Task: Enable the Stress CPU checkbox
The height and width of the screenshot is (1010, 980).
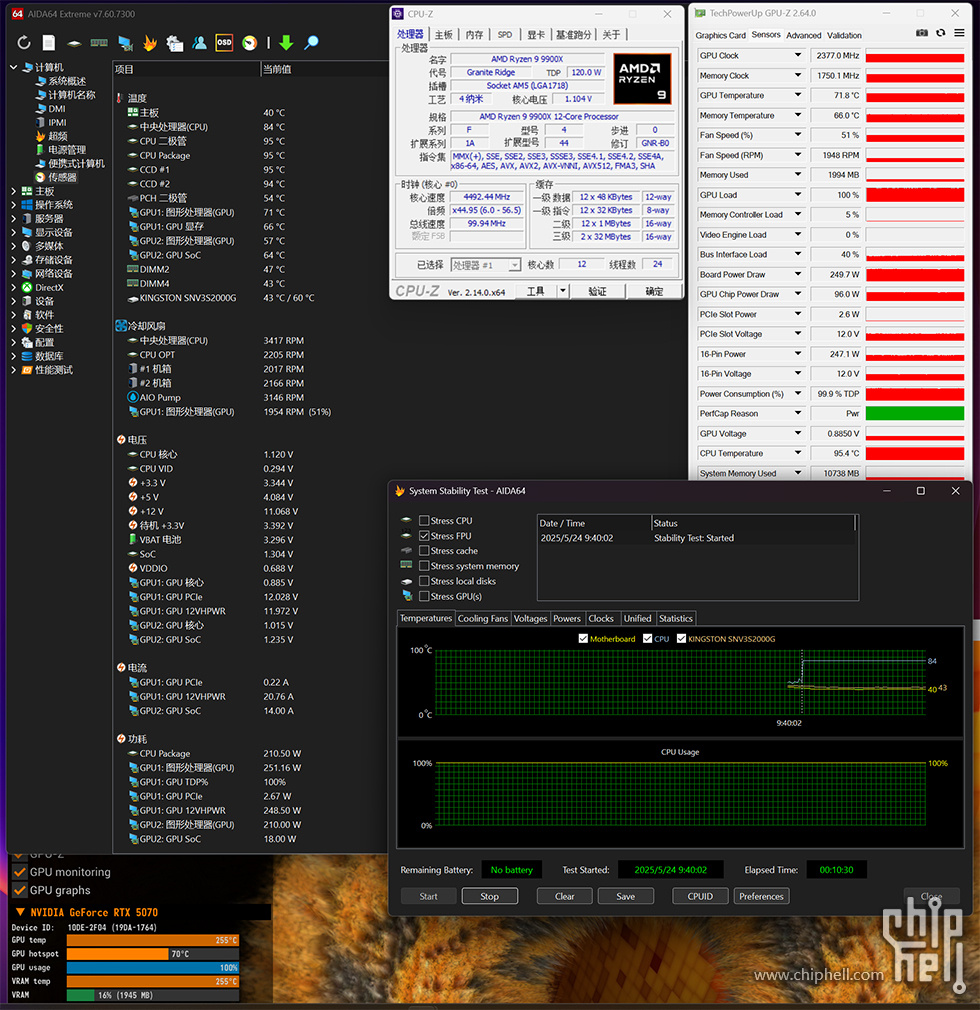Action: [424, 520]
